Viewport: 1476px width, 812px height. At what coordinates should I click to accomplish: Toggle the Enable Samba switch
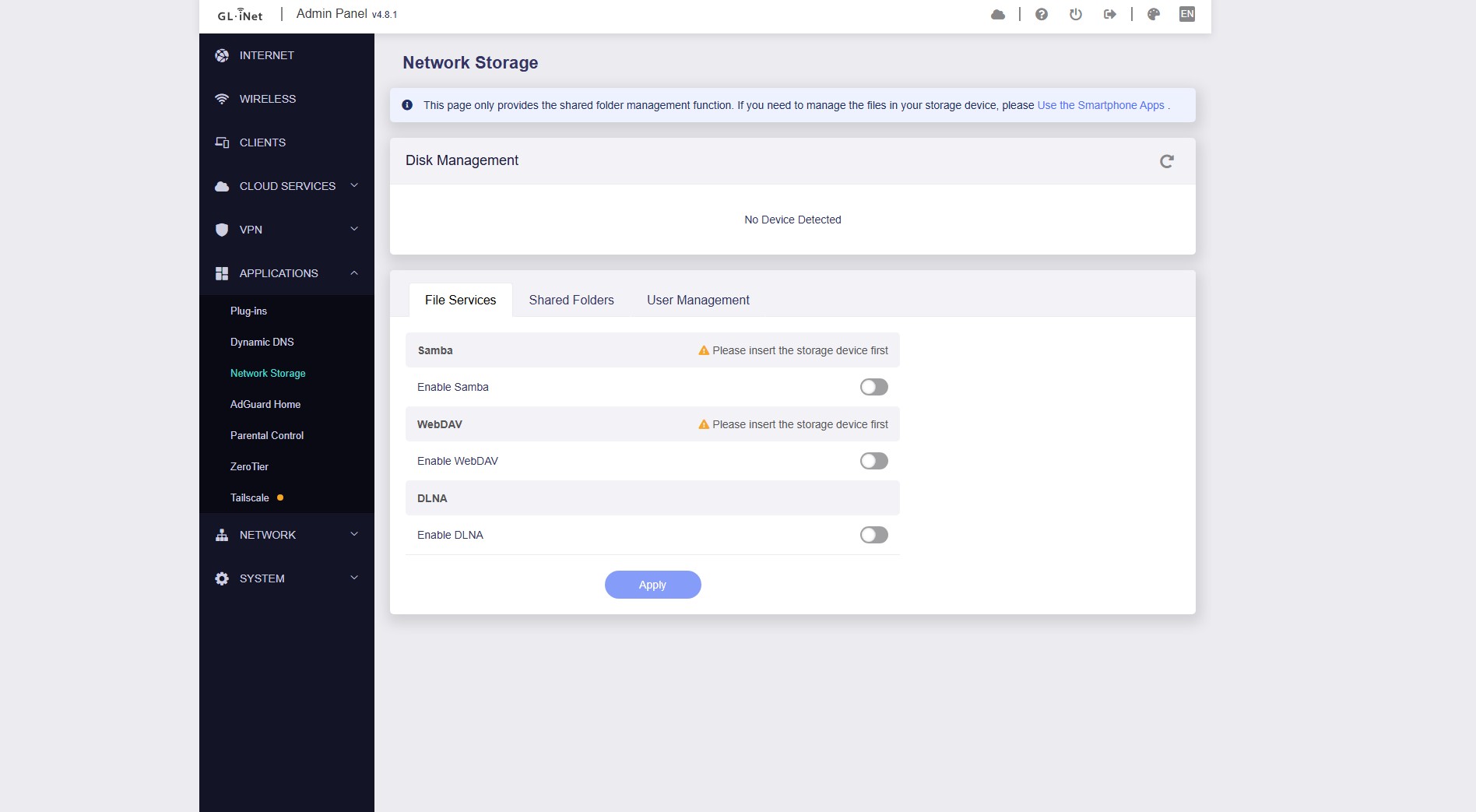873,387
